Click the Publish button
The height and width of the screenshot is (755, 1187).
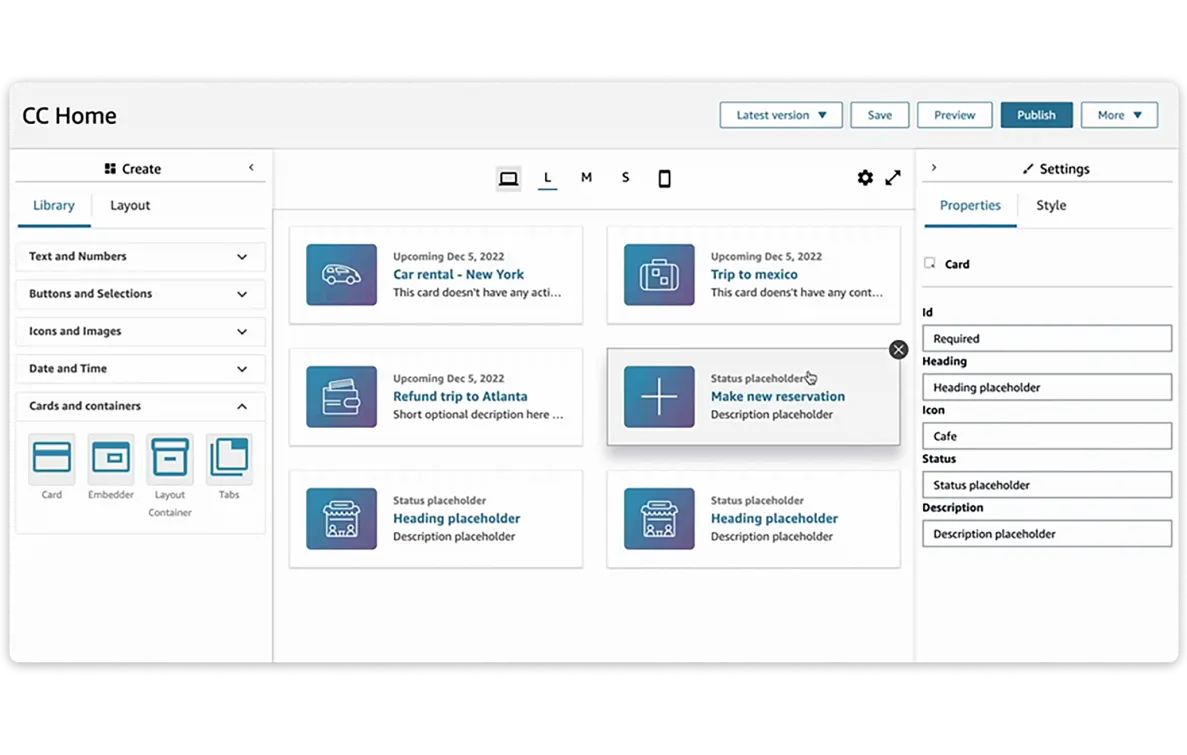click(1036, 115)
